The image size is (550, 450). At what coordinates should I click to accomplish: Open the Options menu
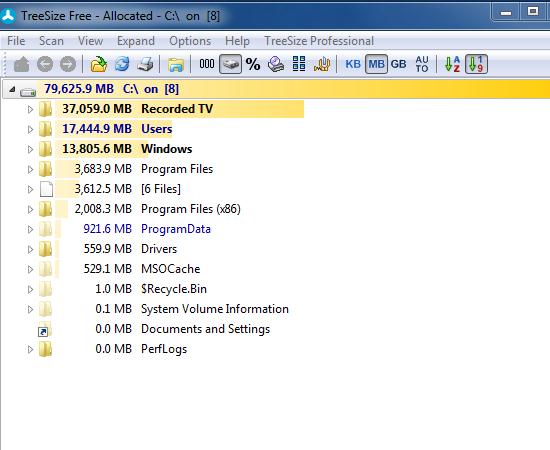pyautogui.click(x=190, y=41)
